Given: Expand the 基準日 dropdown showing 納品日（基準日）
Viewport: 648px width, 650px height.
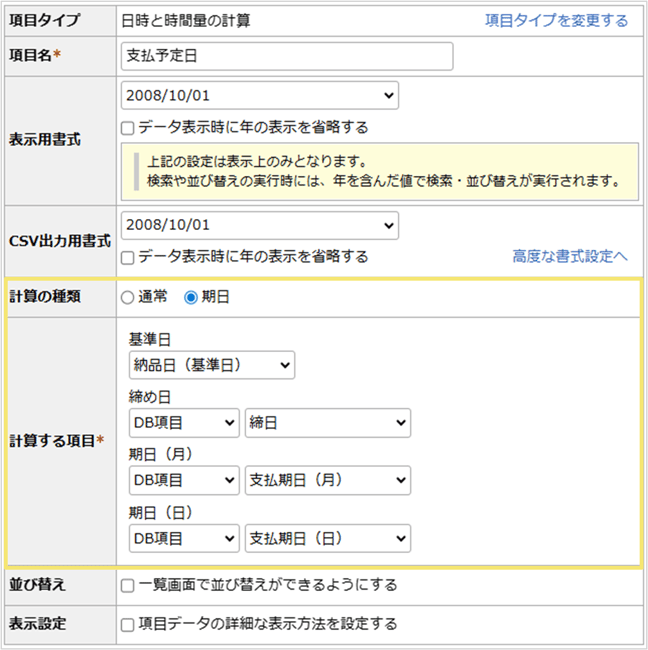Looking at the screenshot, I should coord(212,365).
